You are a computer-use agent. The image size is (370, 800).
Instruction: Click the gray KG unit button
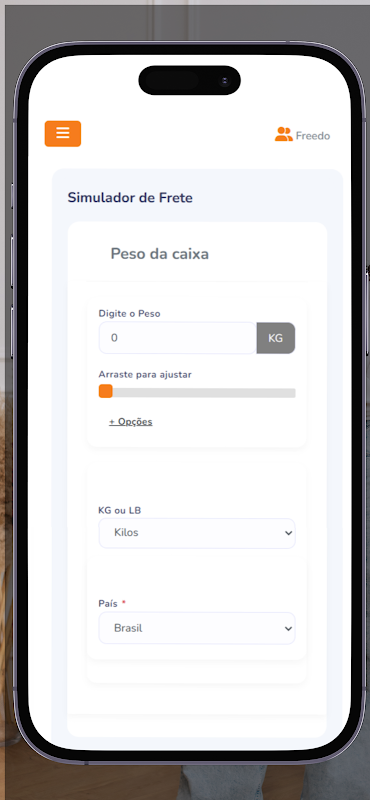(276, 338)
